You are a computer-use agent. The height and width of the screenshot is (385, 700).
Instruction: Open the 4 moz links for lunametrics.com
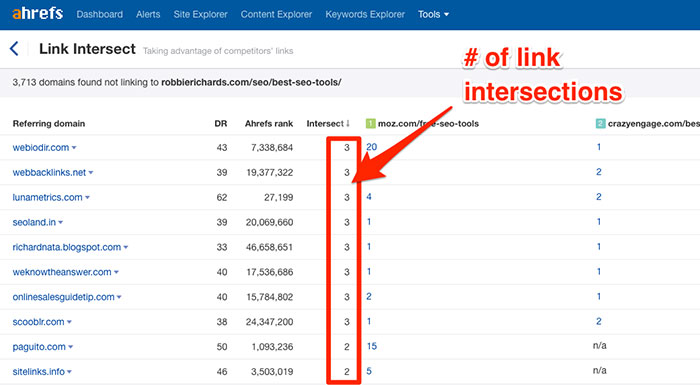[369, 197]
